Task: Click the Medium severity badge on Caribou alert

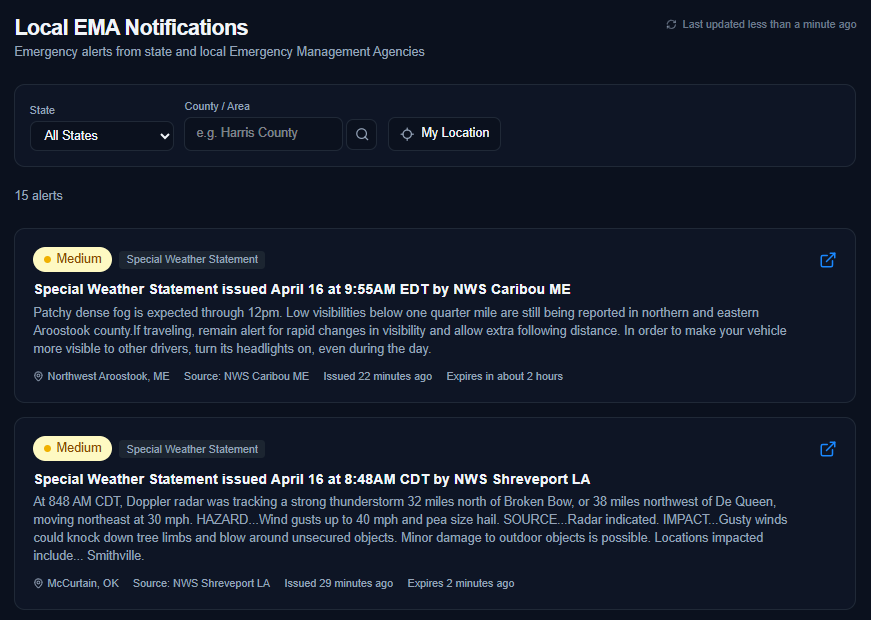Action: 72,259
